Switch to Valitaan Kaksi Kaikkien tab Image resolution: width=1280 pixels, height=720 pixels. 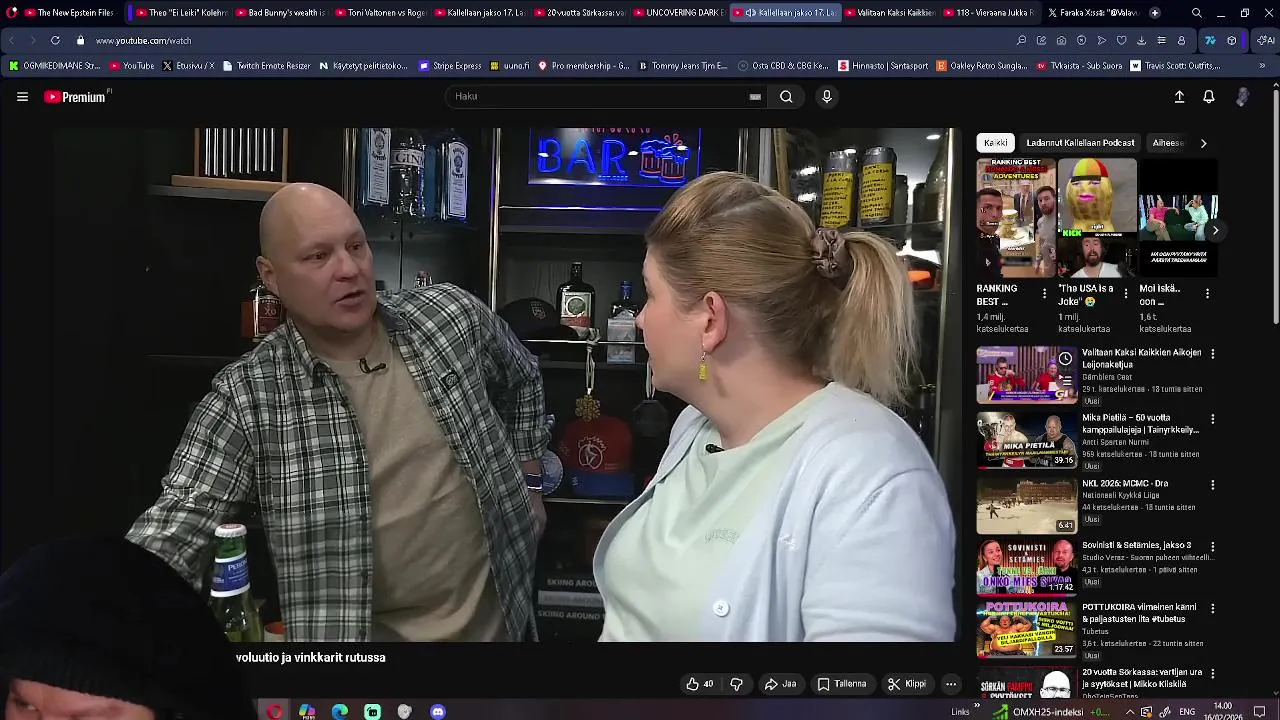(x=888, y=13)
